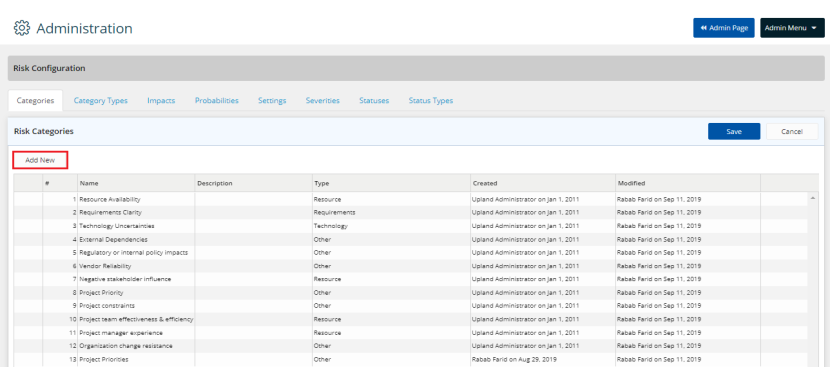The width and height of the screenshot is (830, 367).
Task: Click the scrollbar up arrow in table
Action: point(813,198)
